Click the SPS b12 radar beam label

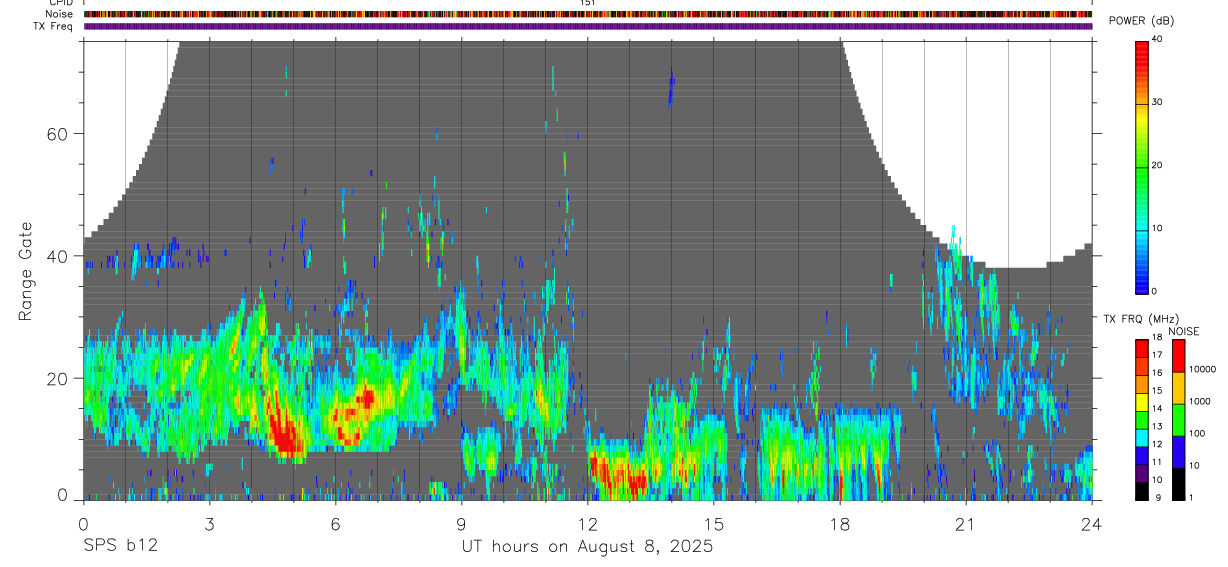tap(120, 546)
